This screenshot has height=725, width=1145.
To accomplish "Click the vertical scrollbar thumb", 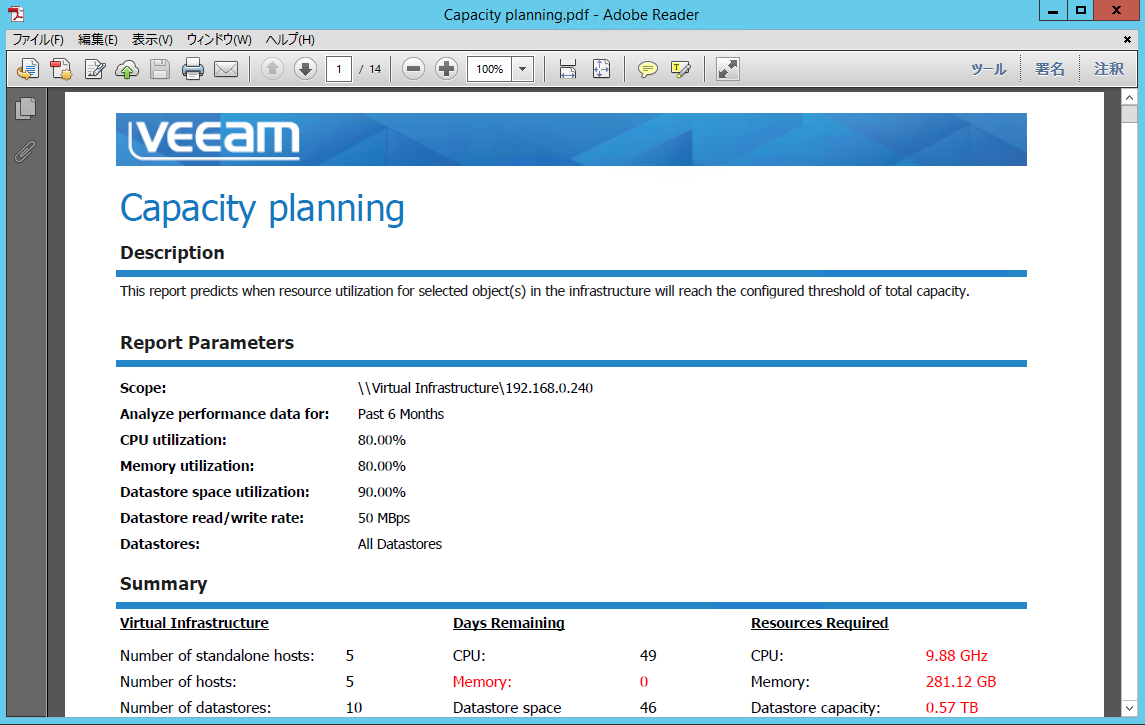I will click(x=1130, y=114).
